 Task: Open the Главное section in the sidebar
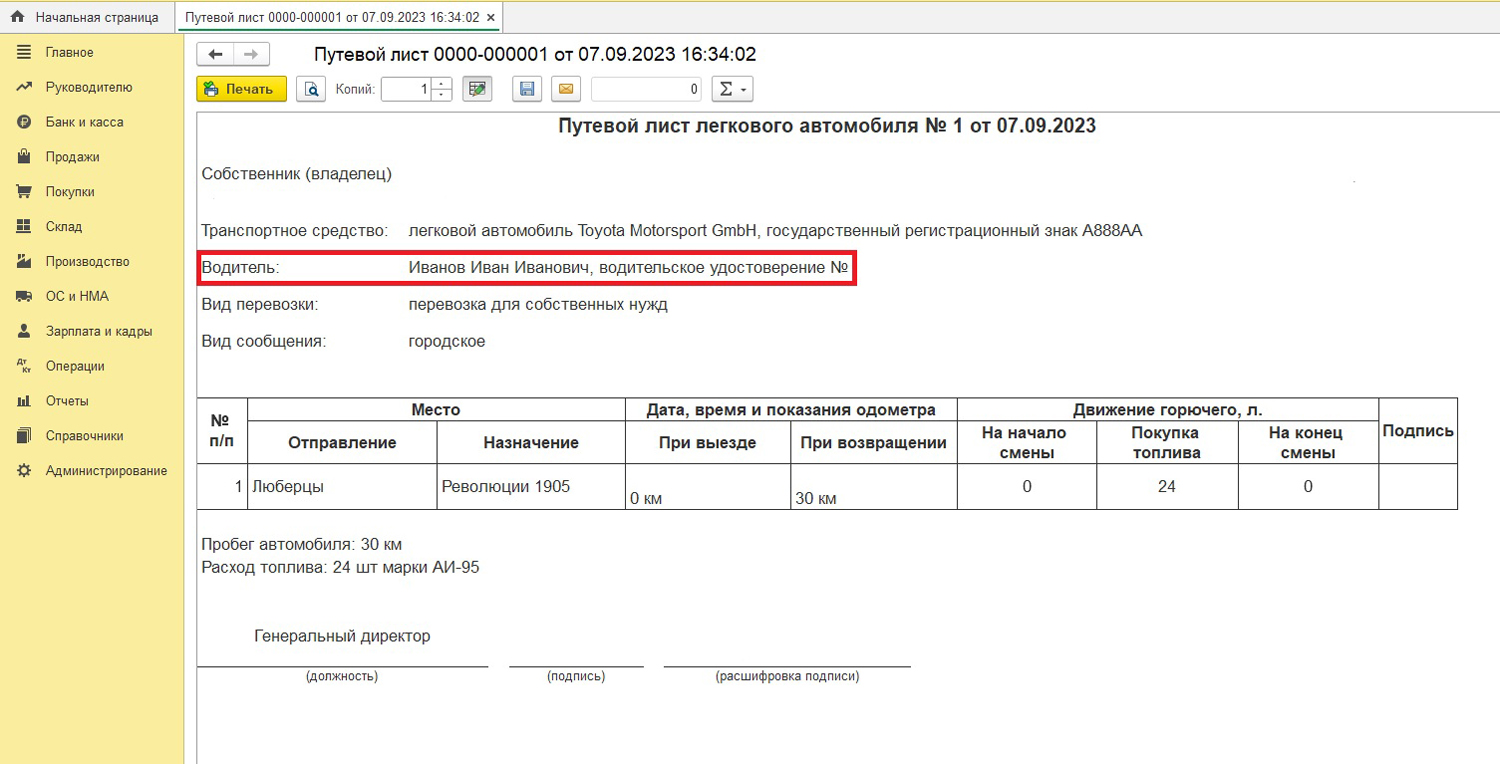coord(69,52)
